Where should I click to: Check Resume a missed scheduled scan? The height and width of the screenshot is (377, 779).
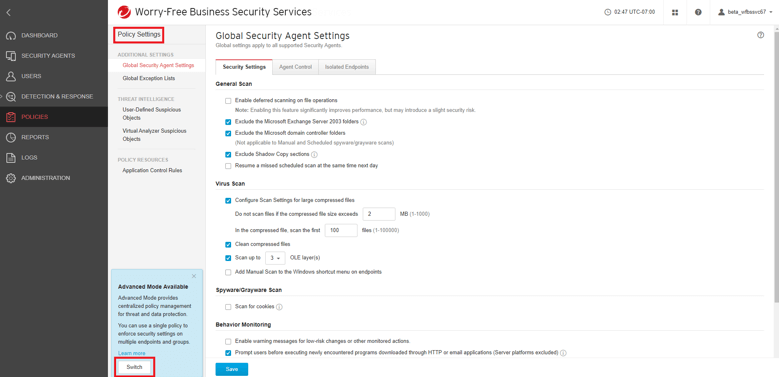pyautogui.click(x=228, y=166)
